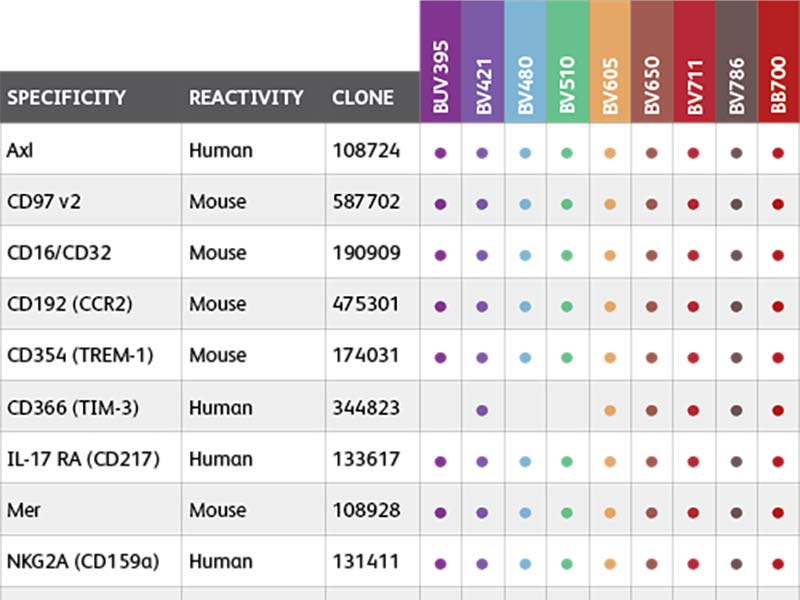Select the BV650 dot in the Mer row
The height and width of the screenshot is (600, 800).
[652, 513]
